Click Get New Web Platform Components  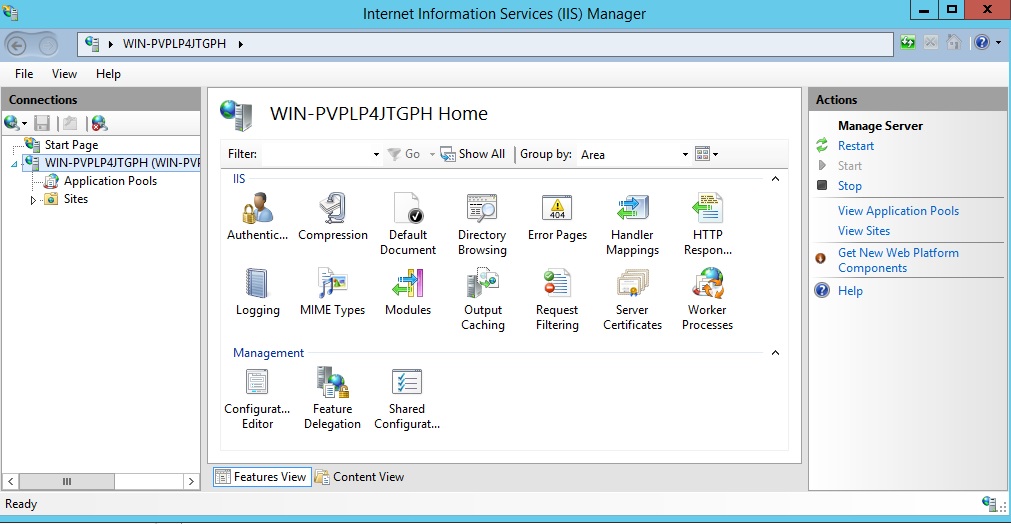point(898,260)
